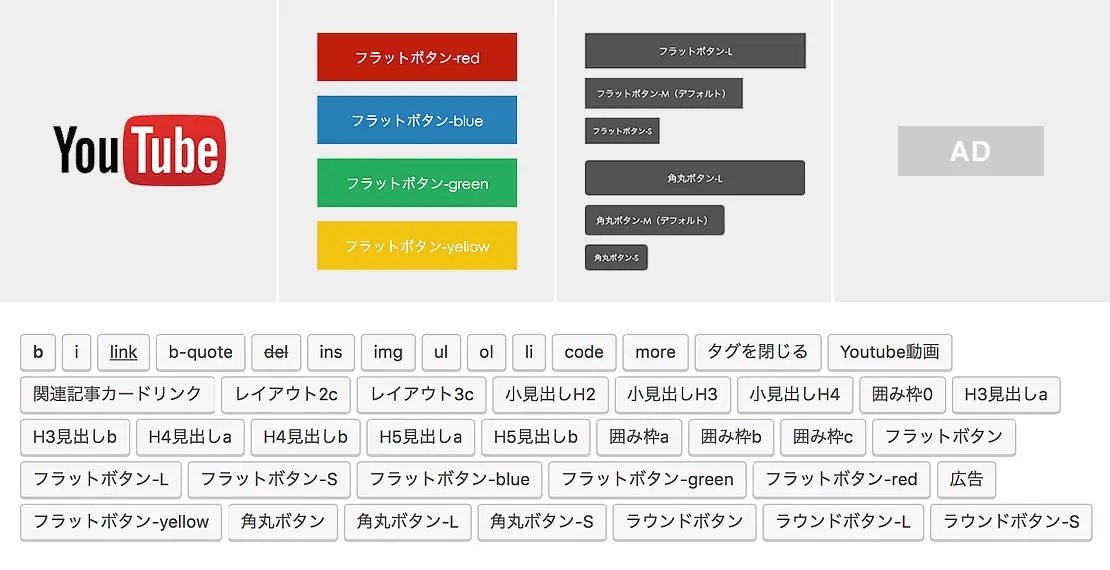Image resolution: width=1110 pixels, height=570 pixels.
Task: Click the タグを閉じる button
Action: click(x=758, y=352)
